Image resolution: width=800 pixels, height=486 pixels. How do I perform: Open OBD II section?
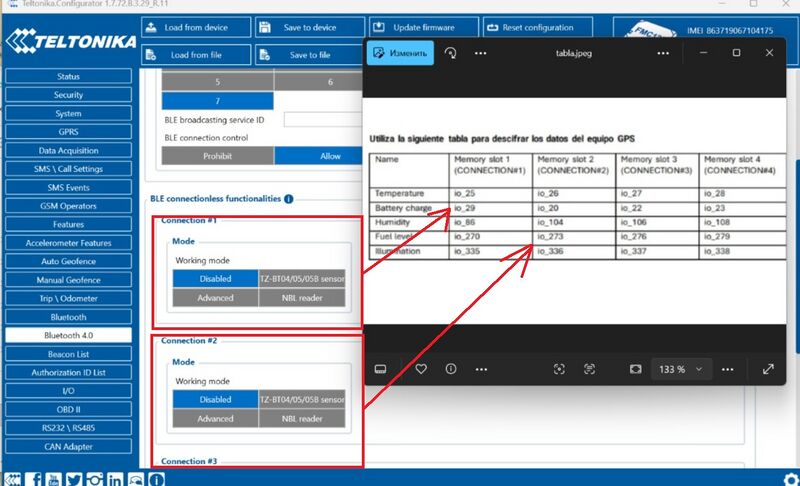point(68,410)
